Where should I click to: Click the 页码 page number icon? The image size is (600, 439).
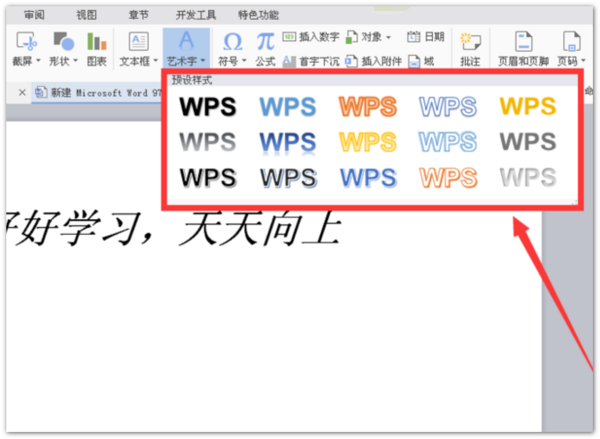coord(571,41)
